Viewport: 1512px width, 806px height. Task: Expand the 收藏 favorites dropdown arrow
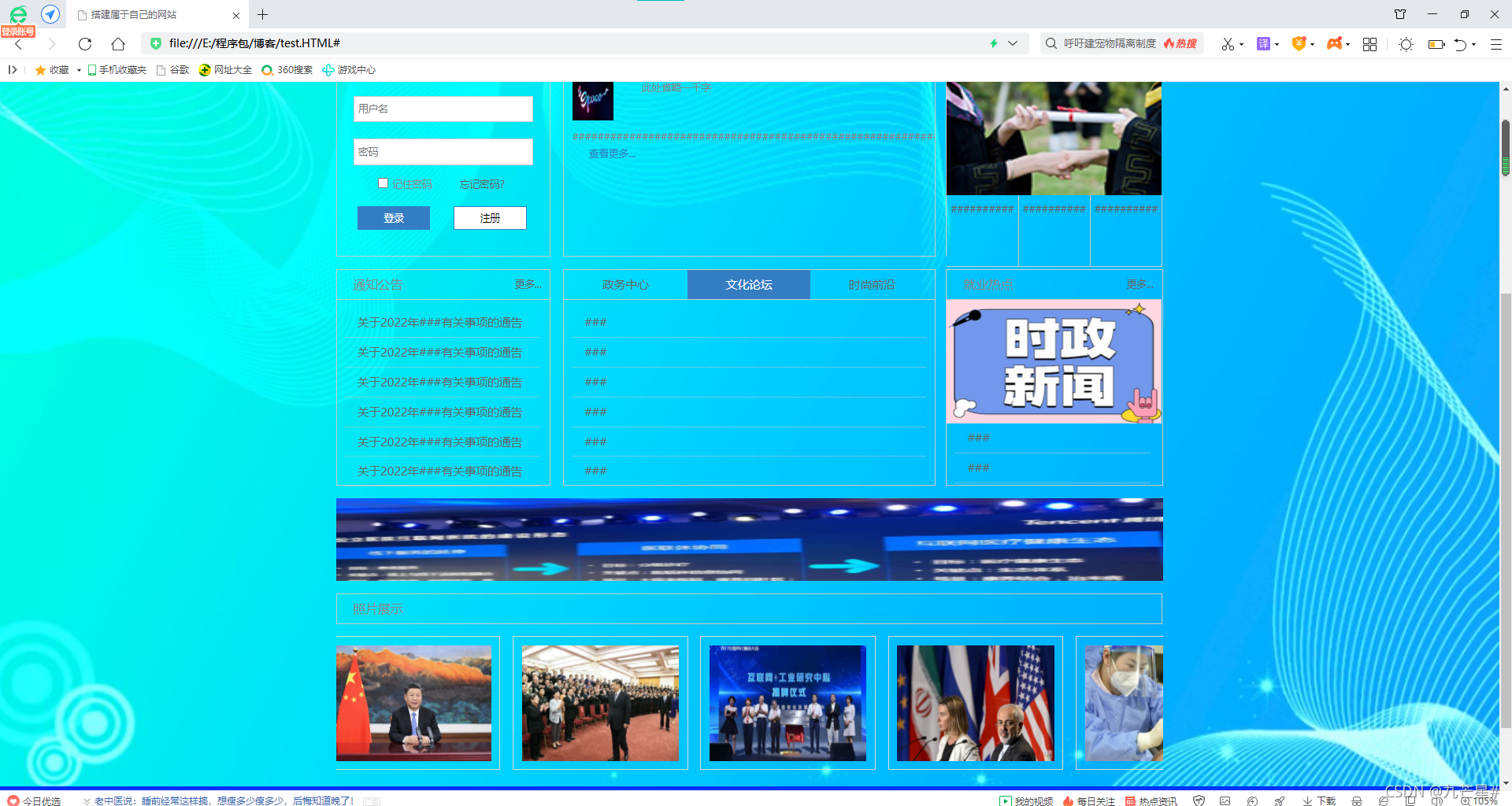coord(79,70)
